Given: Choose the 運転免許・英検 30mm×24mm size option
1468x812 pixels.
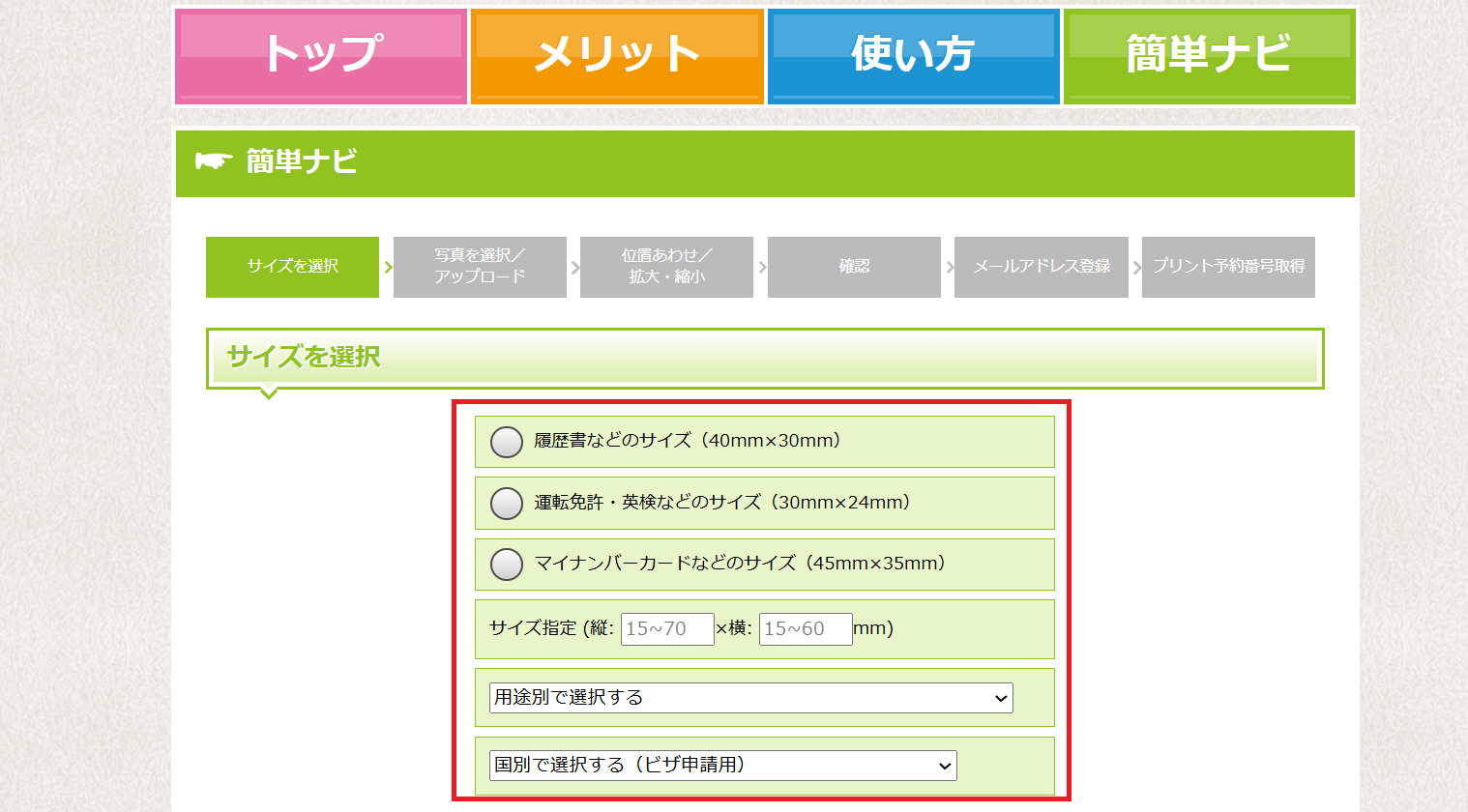Looking at the screenshot, I should click(x=507, y=503).
